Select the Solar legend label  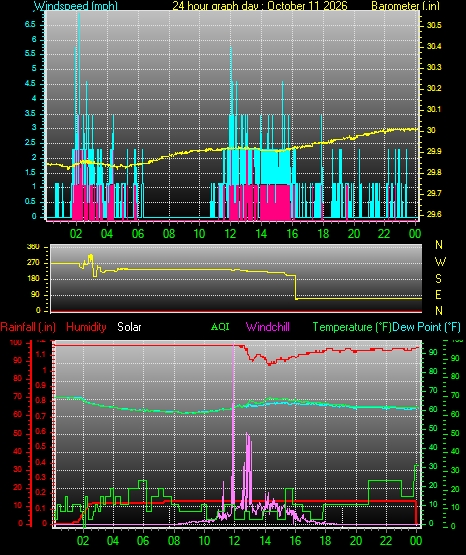(129, 327)
